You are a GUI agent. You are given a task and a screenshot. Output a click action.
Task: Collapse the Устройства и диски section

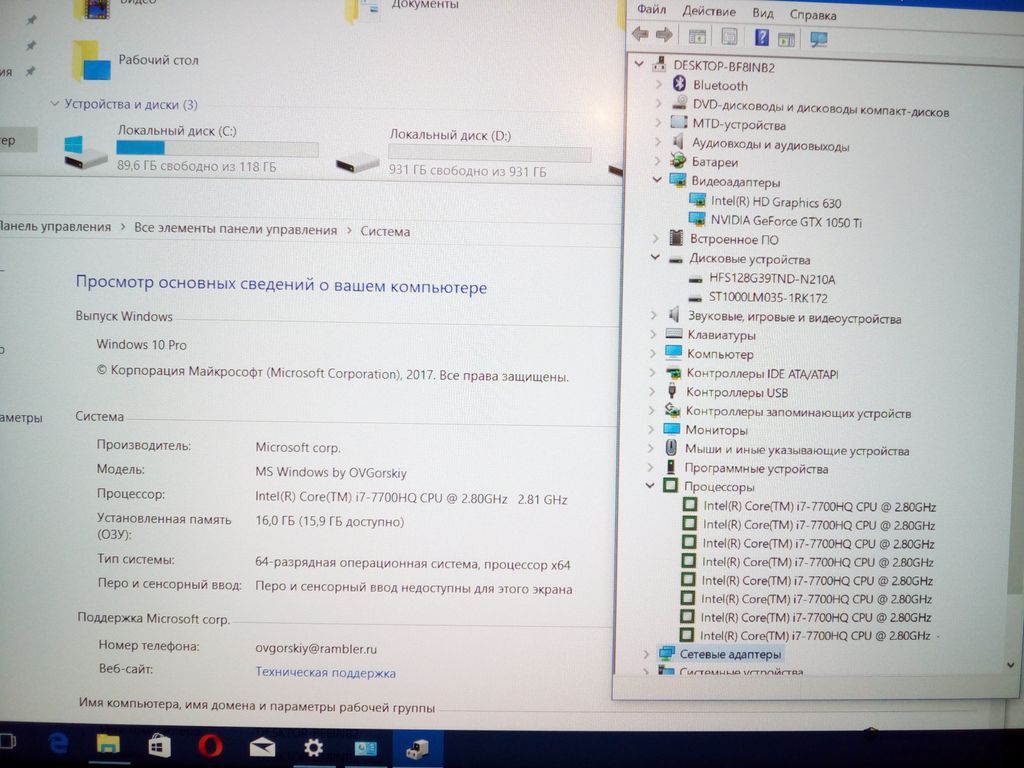[x=54, y=104]
